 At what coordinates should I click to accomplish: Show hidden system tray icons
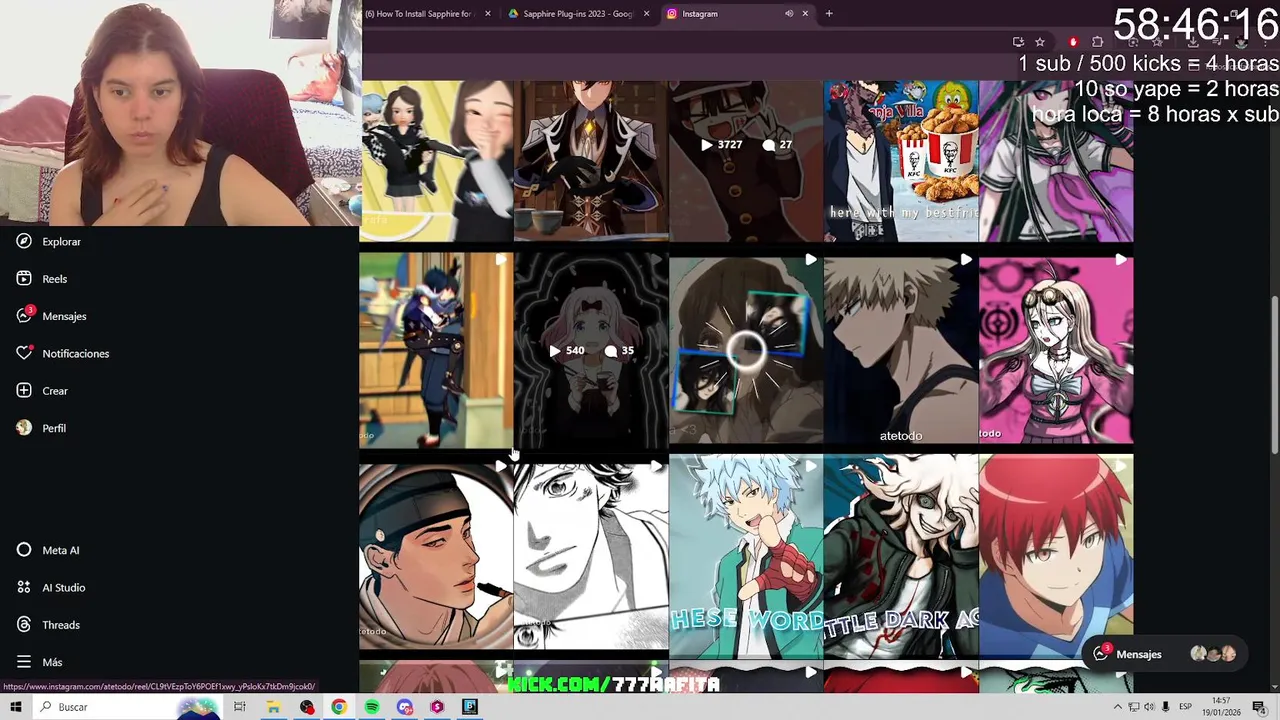(1118, 707)
